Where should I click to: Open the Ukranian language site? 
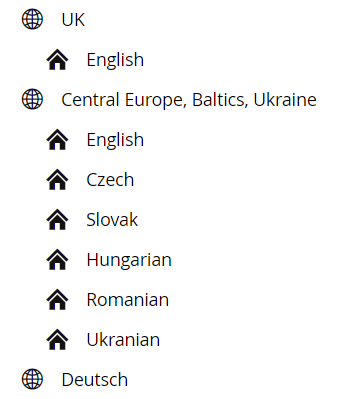pos(123,340)
